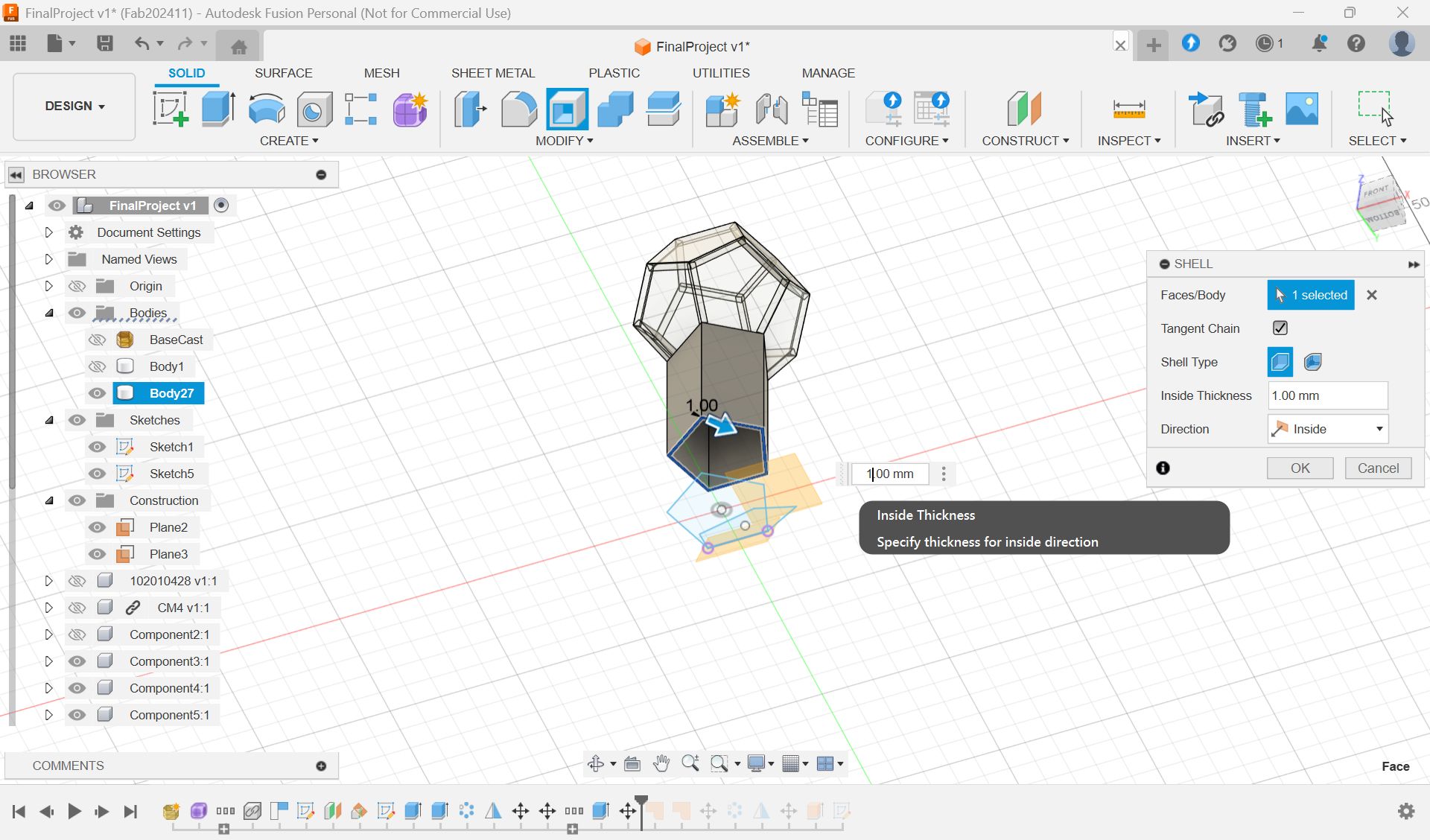Click Cancel in the Shell dialog

point(1378,468)
